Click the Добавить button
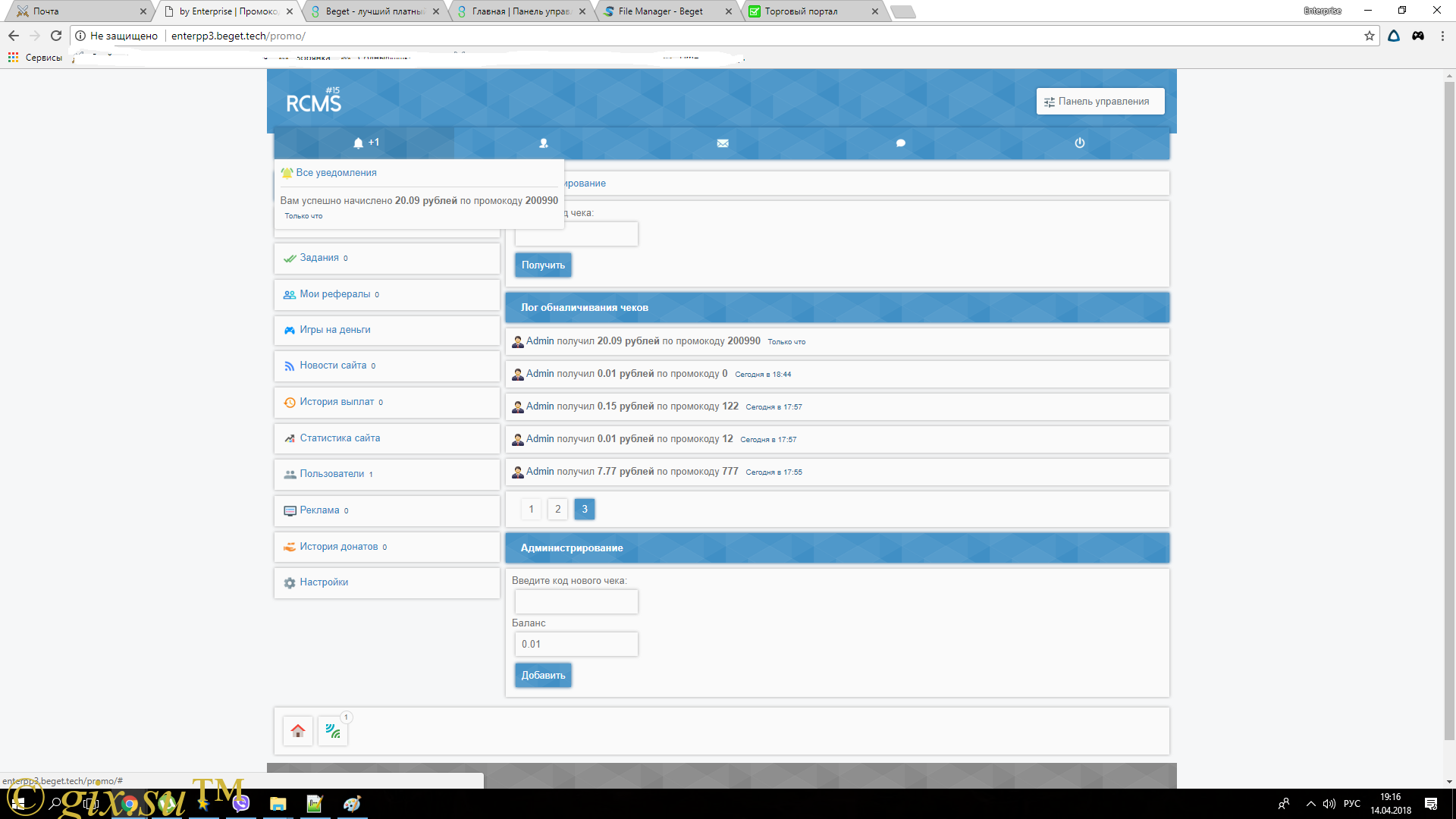 [543, 676]
